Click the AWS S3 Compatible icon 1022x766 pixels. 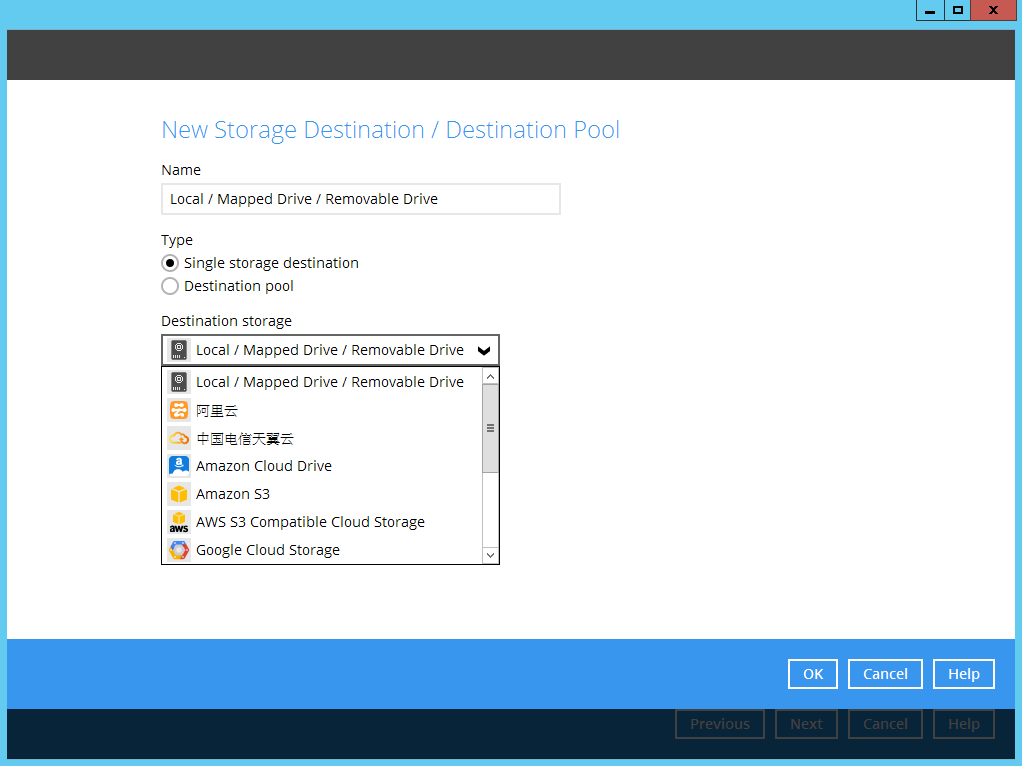179,522
